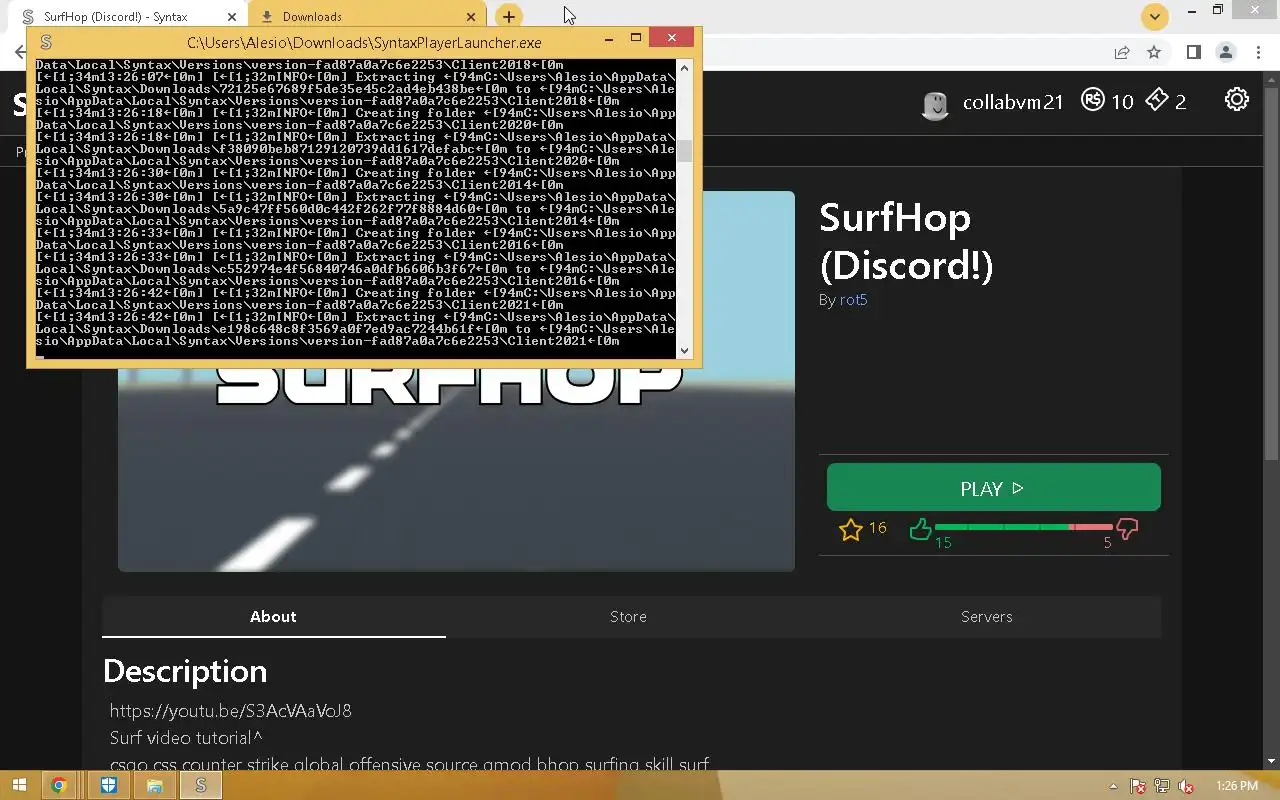Open the settings gear in site header
This screenshot has height=800, width=1280.
(x=1237, y=99)
